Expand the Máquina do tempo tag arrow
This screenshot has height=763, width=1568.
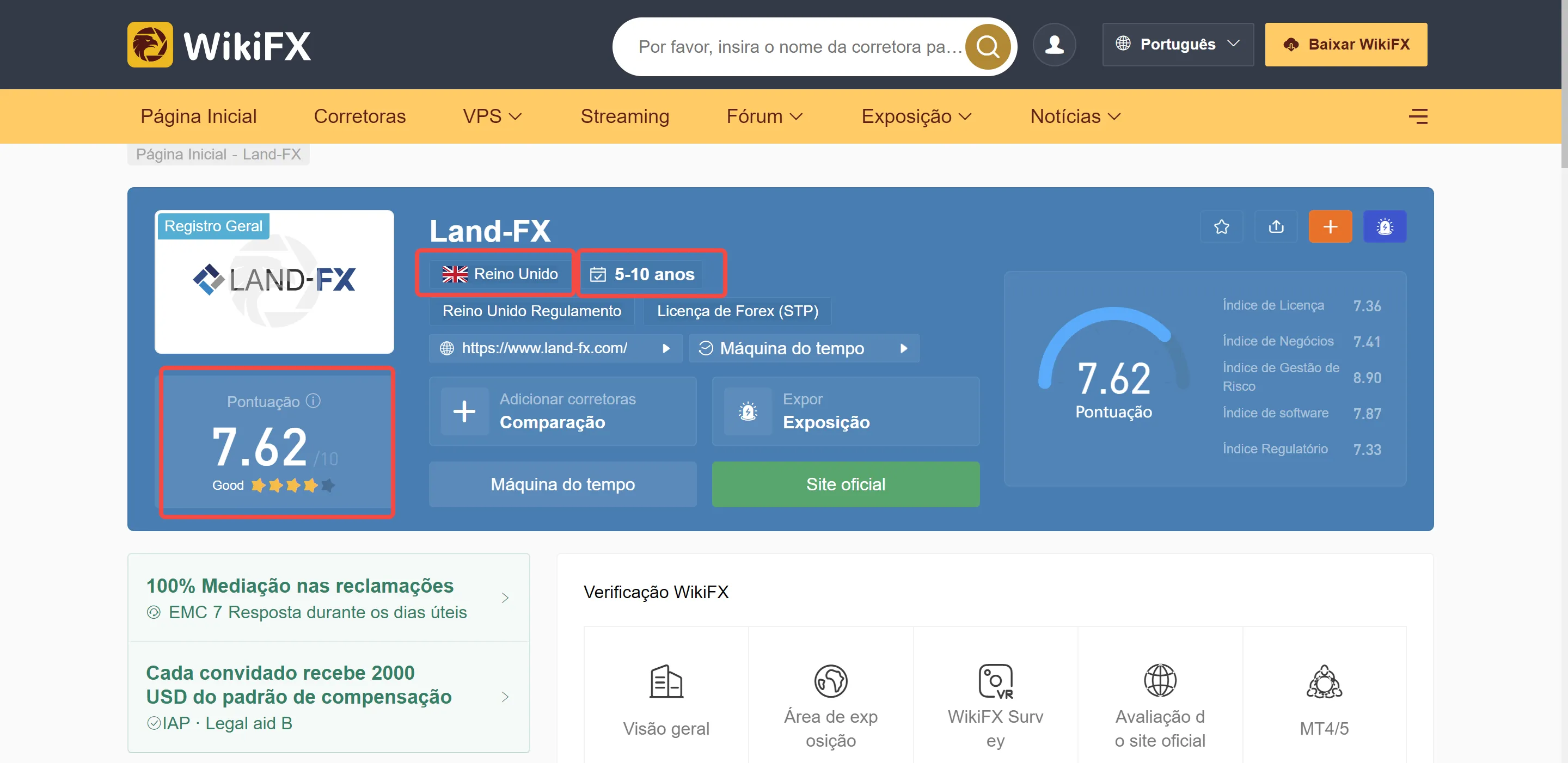pyautogui.click(x=903, y=348)
